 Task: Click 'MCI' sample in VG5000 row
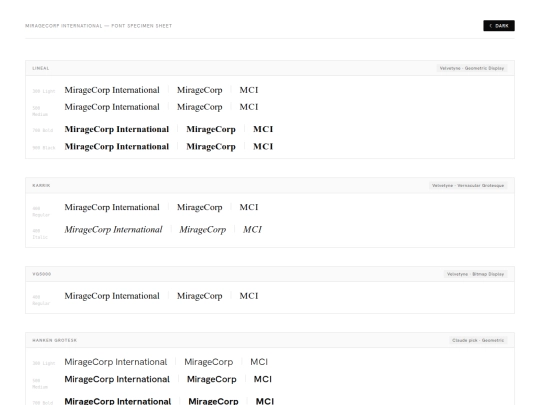click(249, 296)
